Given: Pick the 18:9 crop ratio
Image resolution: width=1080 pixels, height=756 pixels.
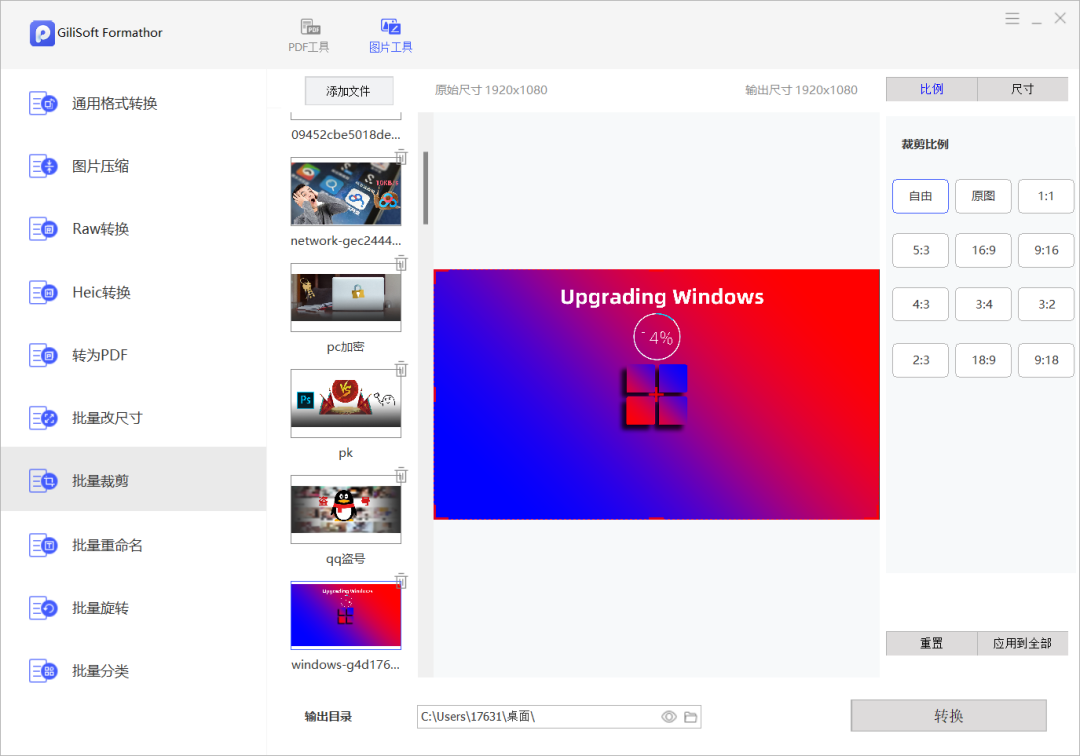Looking at the screenshot, I should coord(983,360).
